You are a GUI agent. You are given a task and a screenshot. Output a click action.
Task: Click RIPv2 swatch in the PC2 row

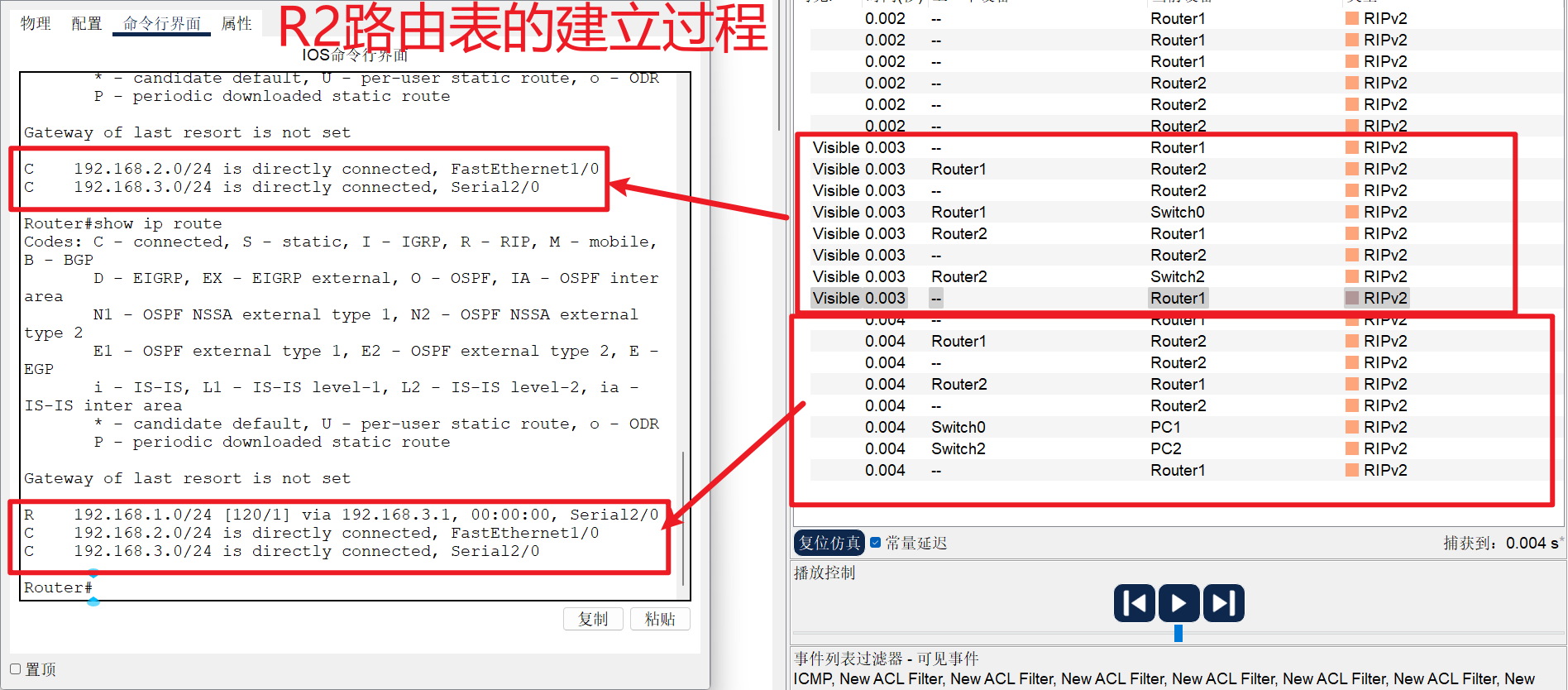[x=1352, y=448]
